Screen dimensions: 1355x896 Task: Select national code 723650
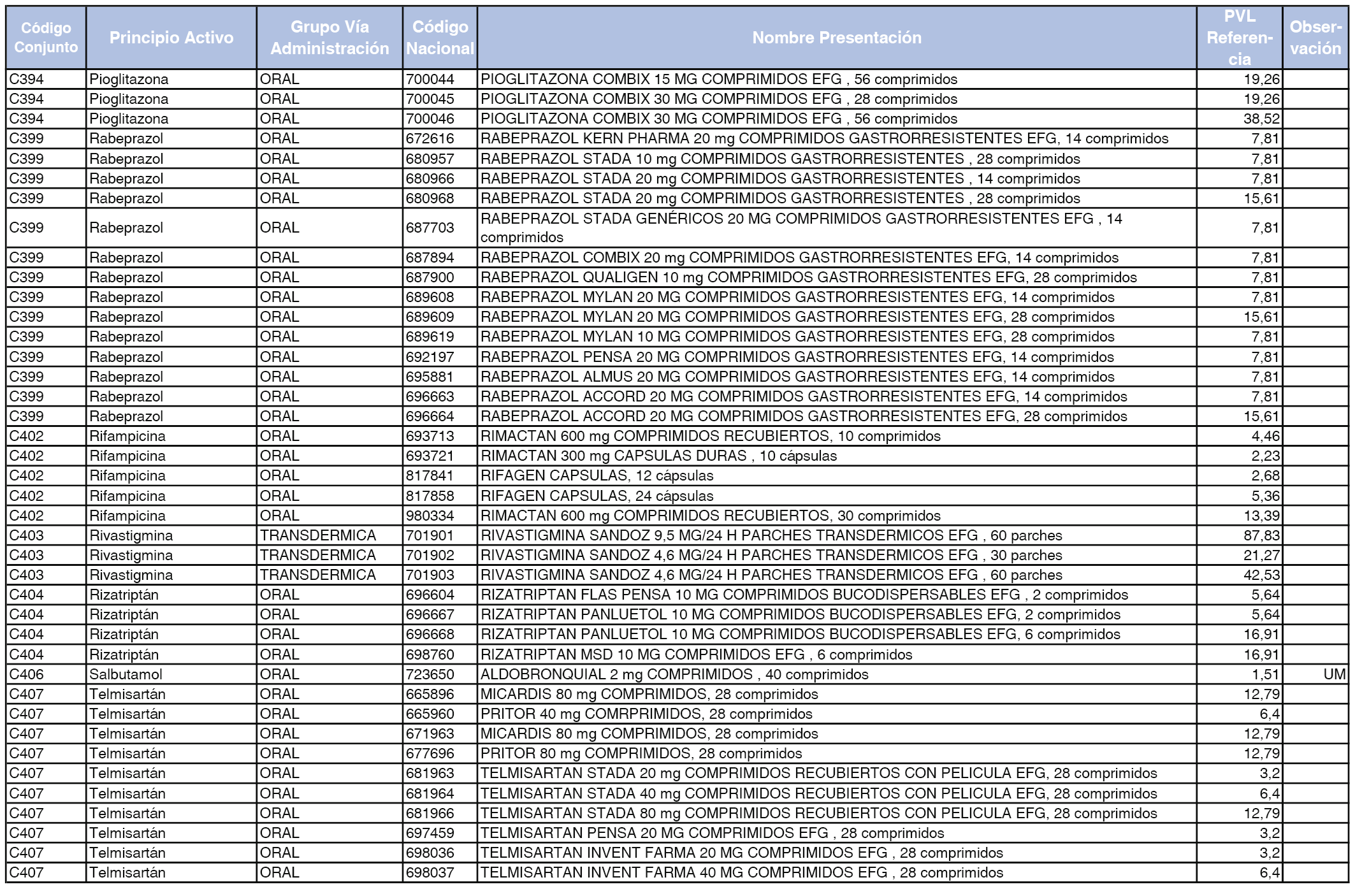coord(440,674)
